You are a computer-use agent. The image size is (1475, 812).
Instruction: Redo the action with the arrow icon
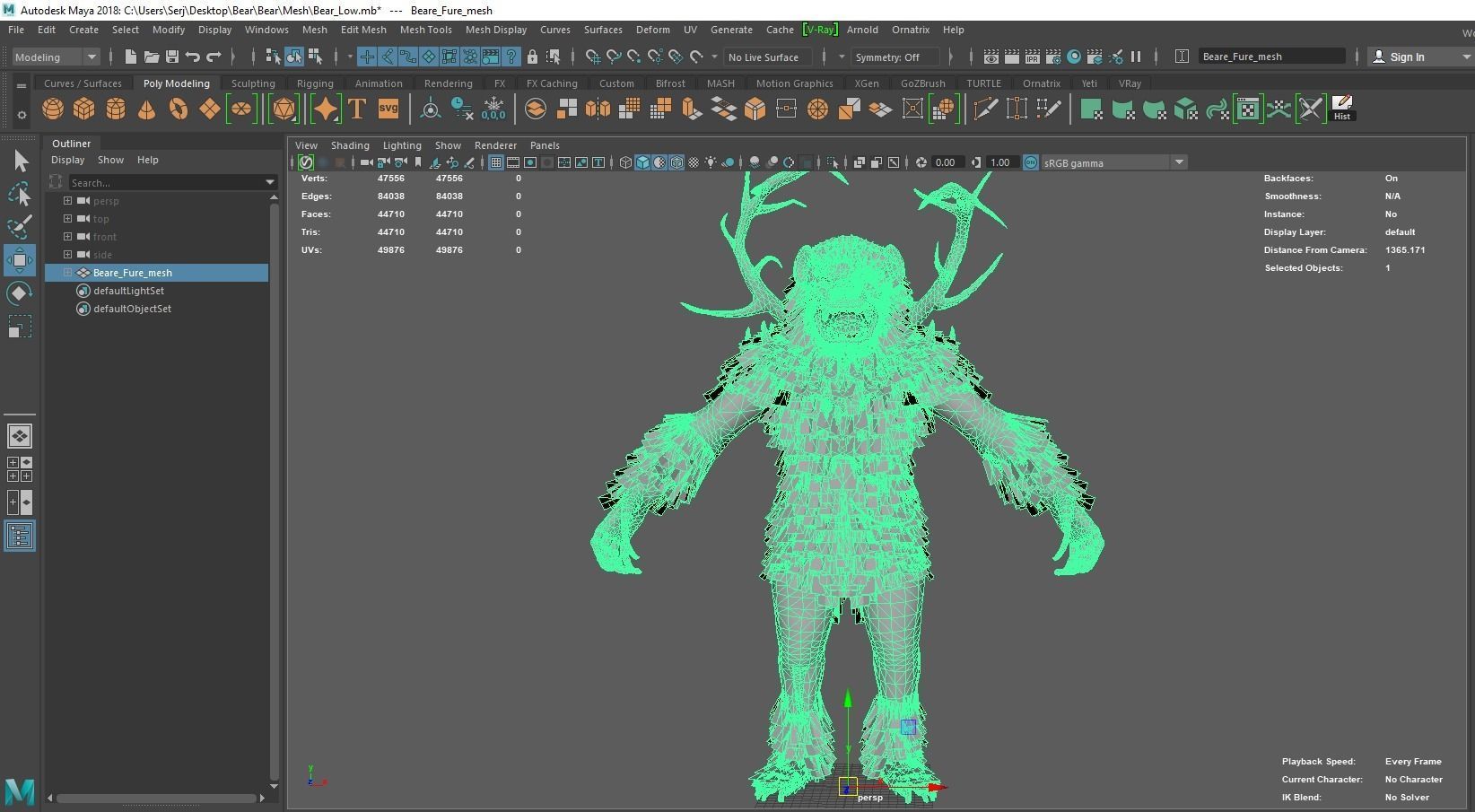point(214,57)
